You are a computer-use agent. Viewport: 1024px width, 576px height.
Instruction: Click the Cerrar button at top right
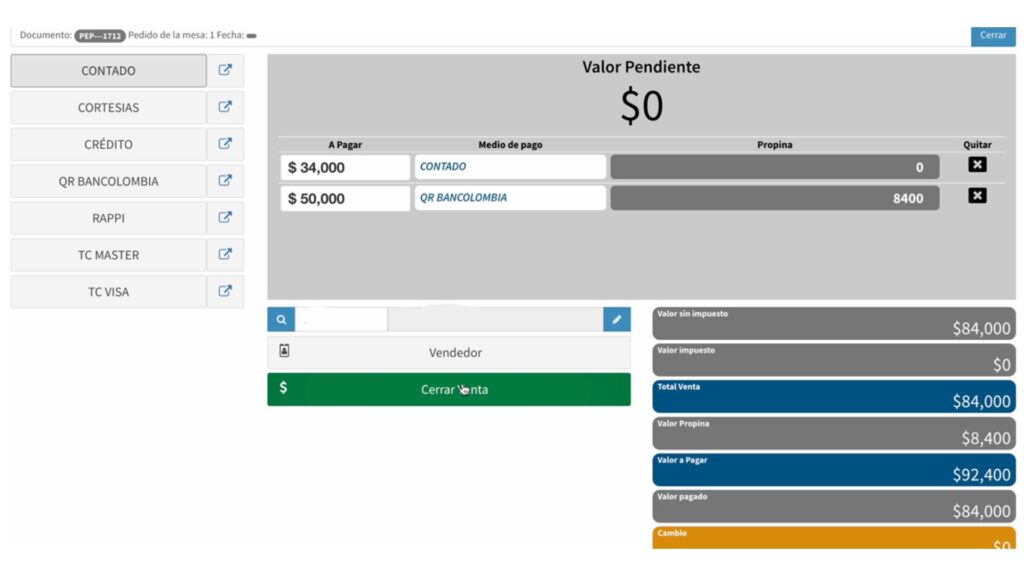pos(992,36)
